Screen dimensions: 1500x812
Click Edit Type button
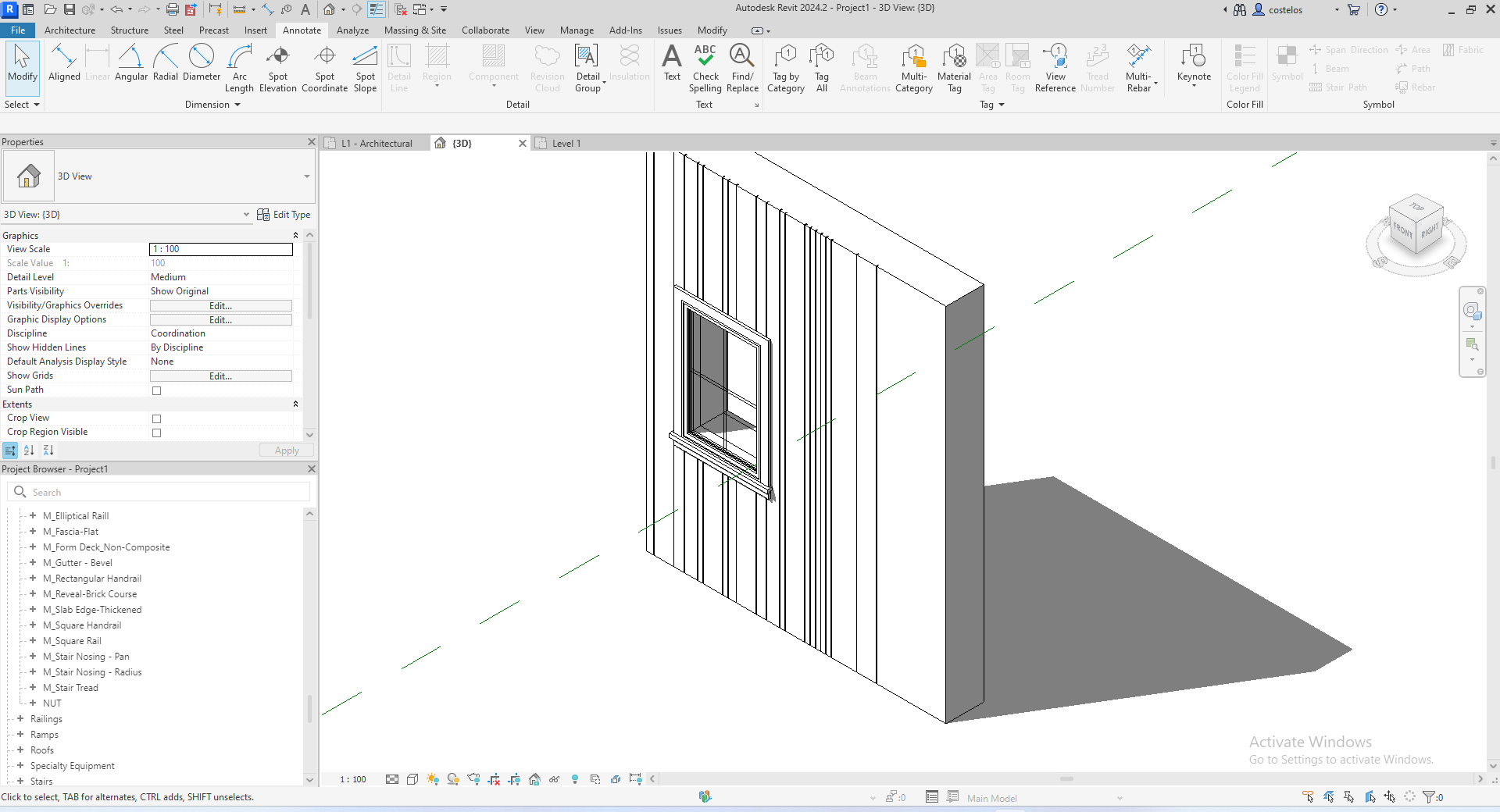pos(284,215)
